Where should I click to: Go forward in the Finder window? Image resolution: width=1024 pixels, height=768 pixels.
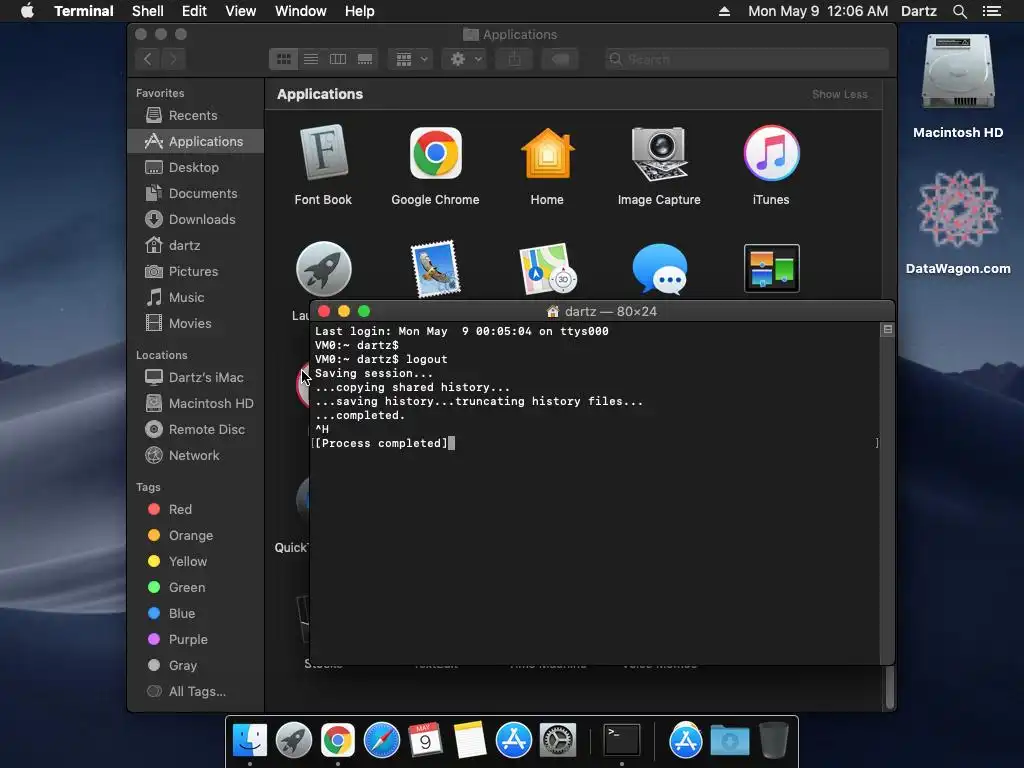174,59
